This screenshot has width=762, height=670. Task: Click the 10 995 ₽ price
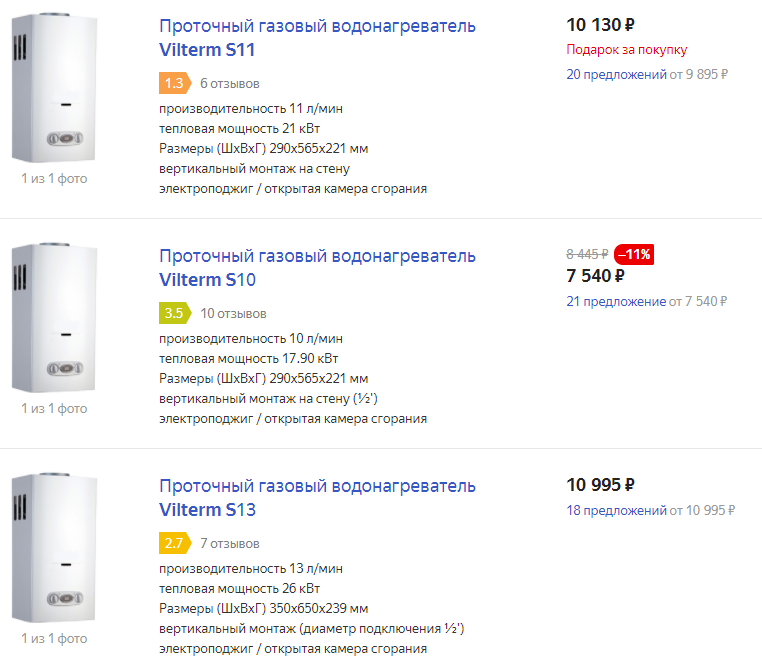pyautogui.click(x=600, y=485)
